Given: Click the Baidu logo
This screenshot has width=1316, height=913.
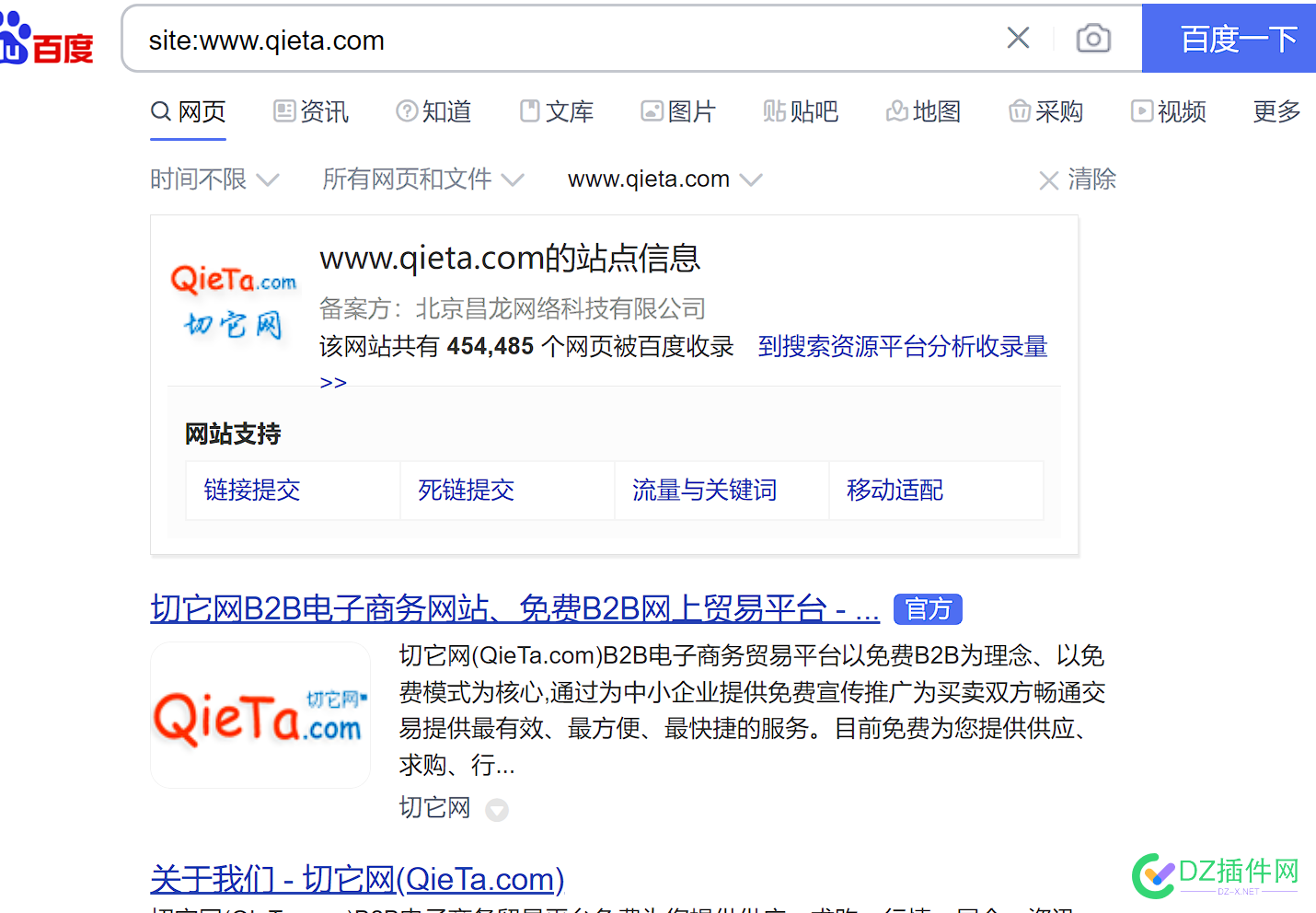Looking at the screenshot, I should (x=46, y=39).
